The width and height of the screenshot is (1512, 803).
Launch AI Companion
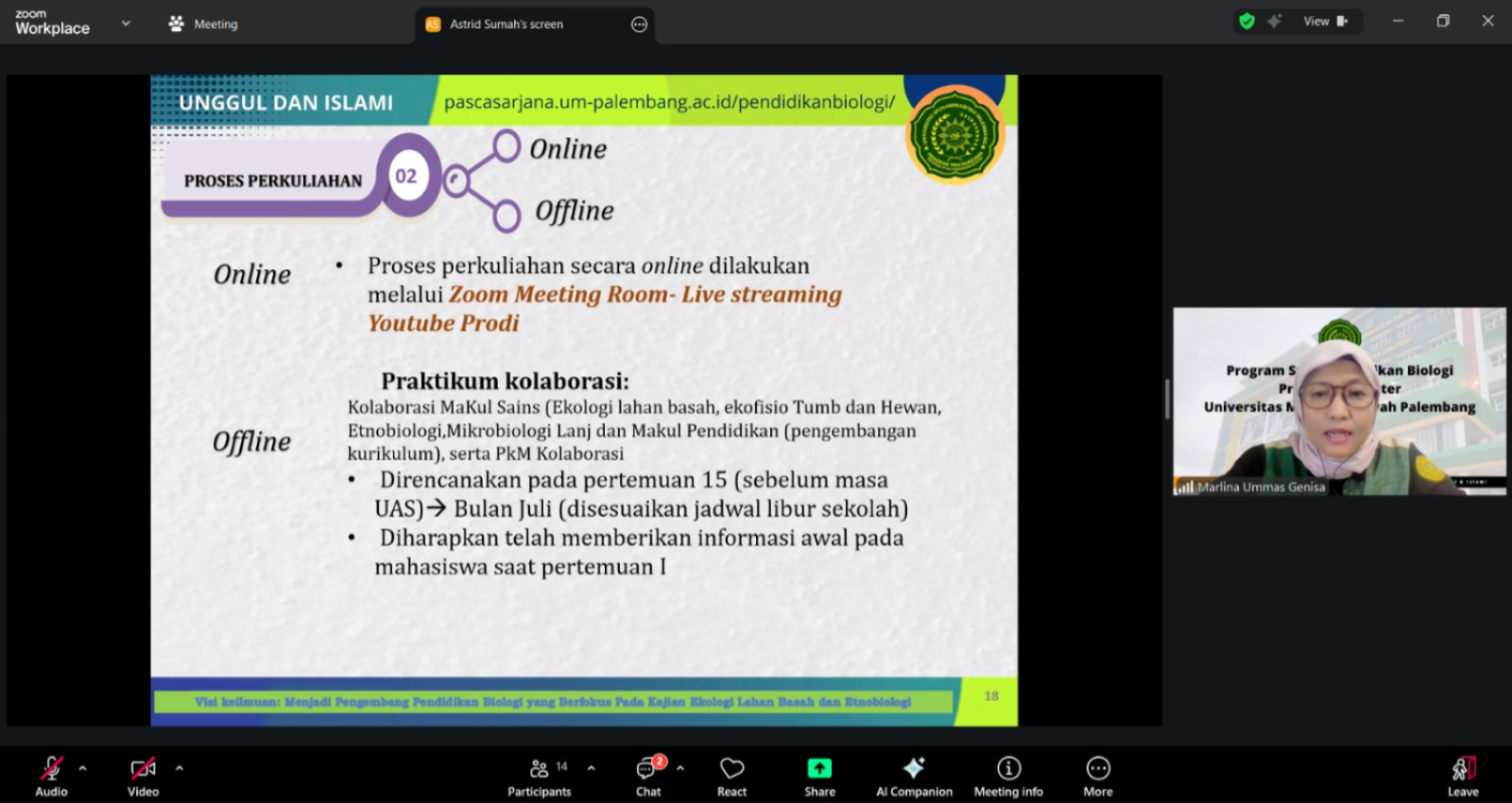[914, 776]
